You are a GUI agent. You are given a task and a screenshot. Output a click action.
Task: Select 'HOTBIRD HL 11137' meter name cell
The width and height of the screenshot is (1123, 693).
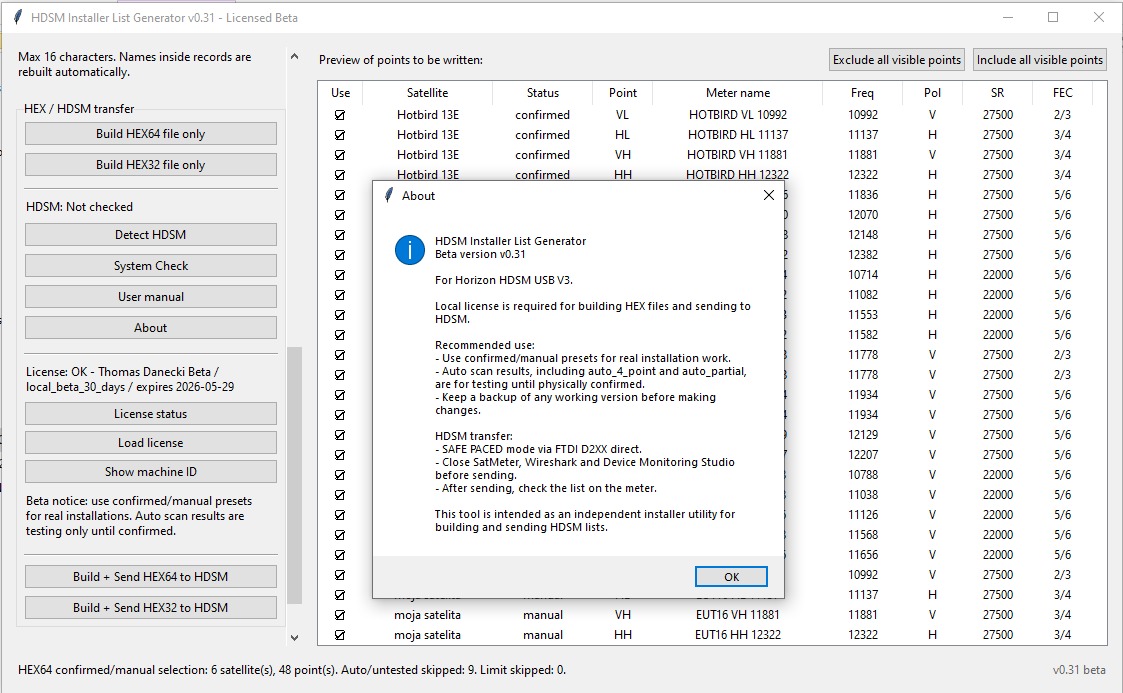coord(738,135)
